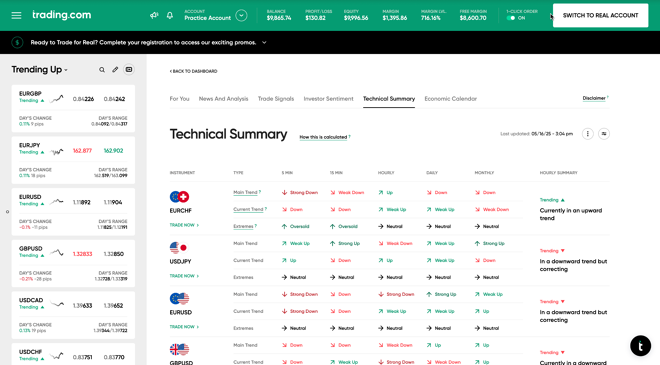Expand the registration promo banner chevron
This screenshot has height=365, width=660.
(264, 43)
